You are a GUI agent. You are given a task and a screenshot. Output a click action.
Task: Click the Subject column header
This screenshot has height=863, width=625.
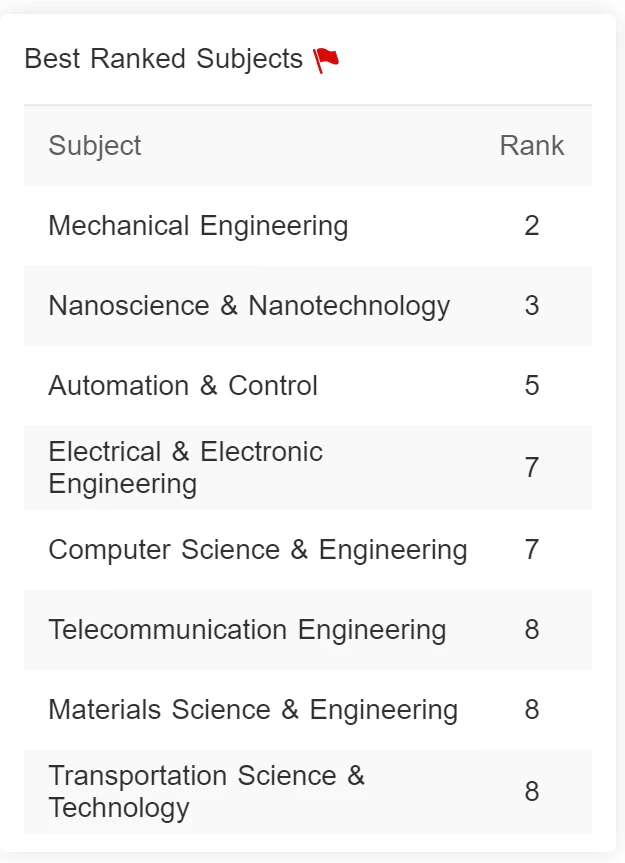click(95, 146)
